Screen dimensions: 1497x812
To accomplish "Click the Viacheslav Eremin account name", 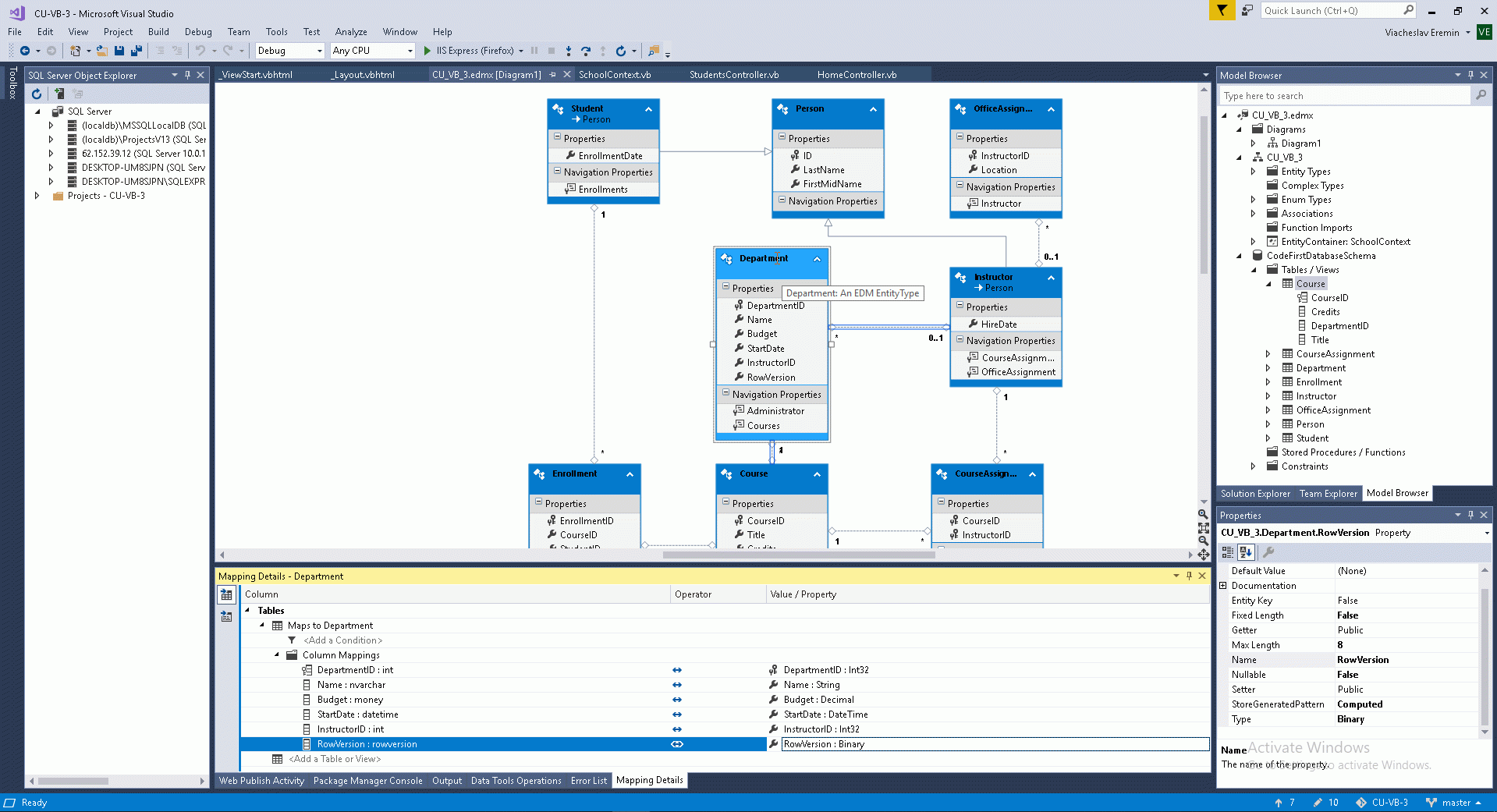I will pos(1422,32).
